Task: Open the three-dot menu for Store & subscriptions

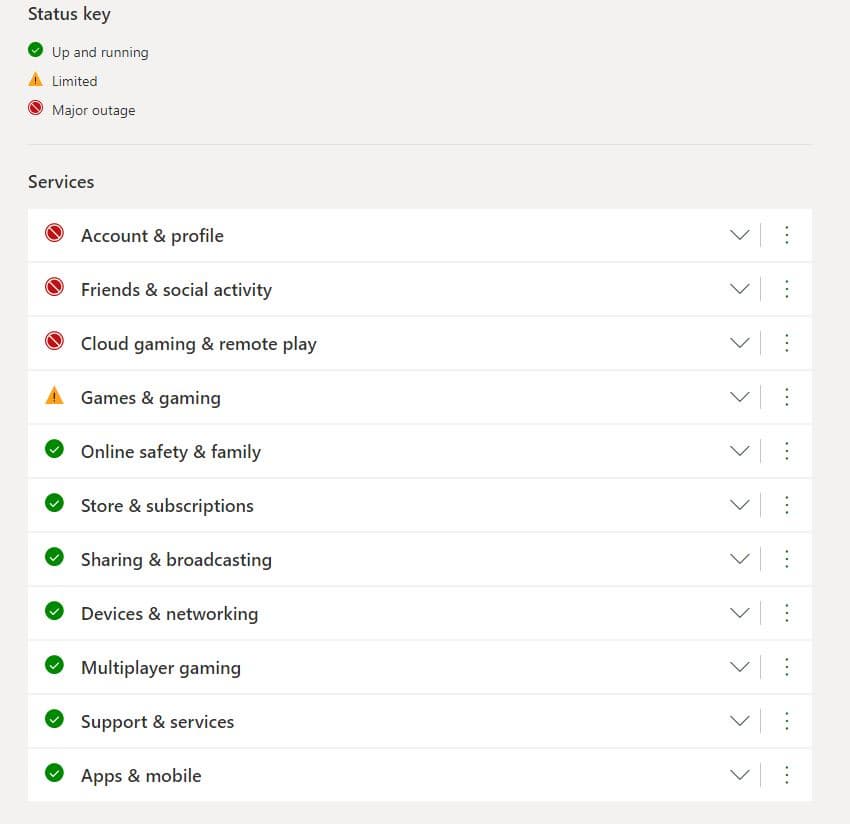Action: [786, 505]
